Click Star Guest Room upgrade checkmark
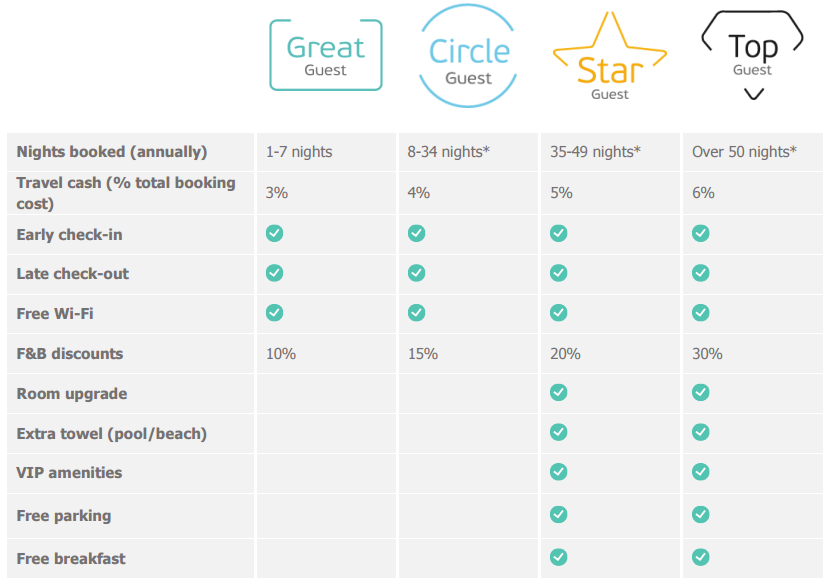Viewport: 830px width, 588px height. (558, 393)
